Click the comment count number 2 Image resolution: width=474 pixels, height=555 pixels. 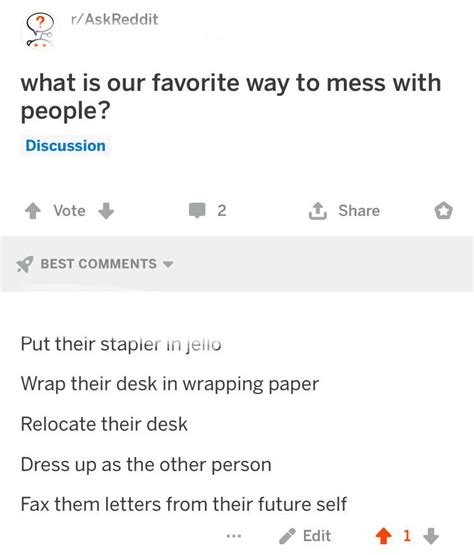[x=222, y=211]
